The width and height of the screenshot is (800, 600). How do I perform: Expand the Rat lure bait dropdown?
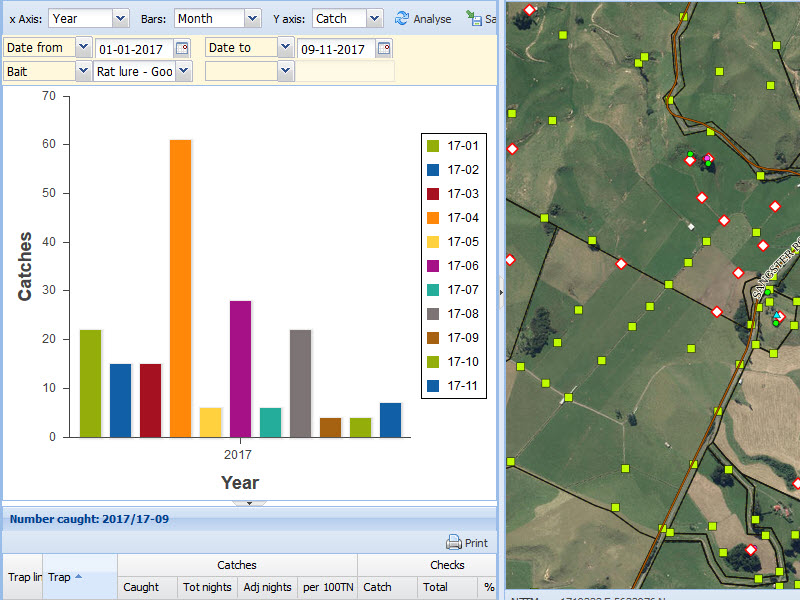[x=183, y=71]
